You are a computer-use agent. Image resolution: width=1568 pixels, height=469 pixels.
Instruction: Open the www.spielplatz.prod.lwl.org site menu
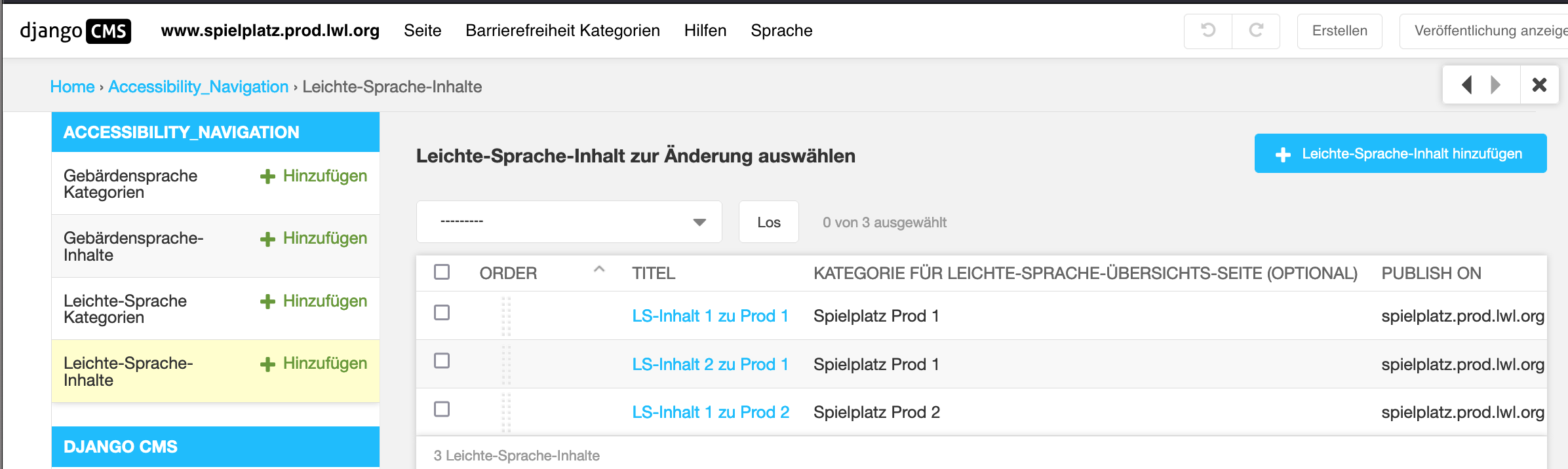click(x=270, y=31)
